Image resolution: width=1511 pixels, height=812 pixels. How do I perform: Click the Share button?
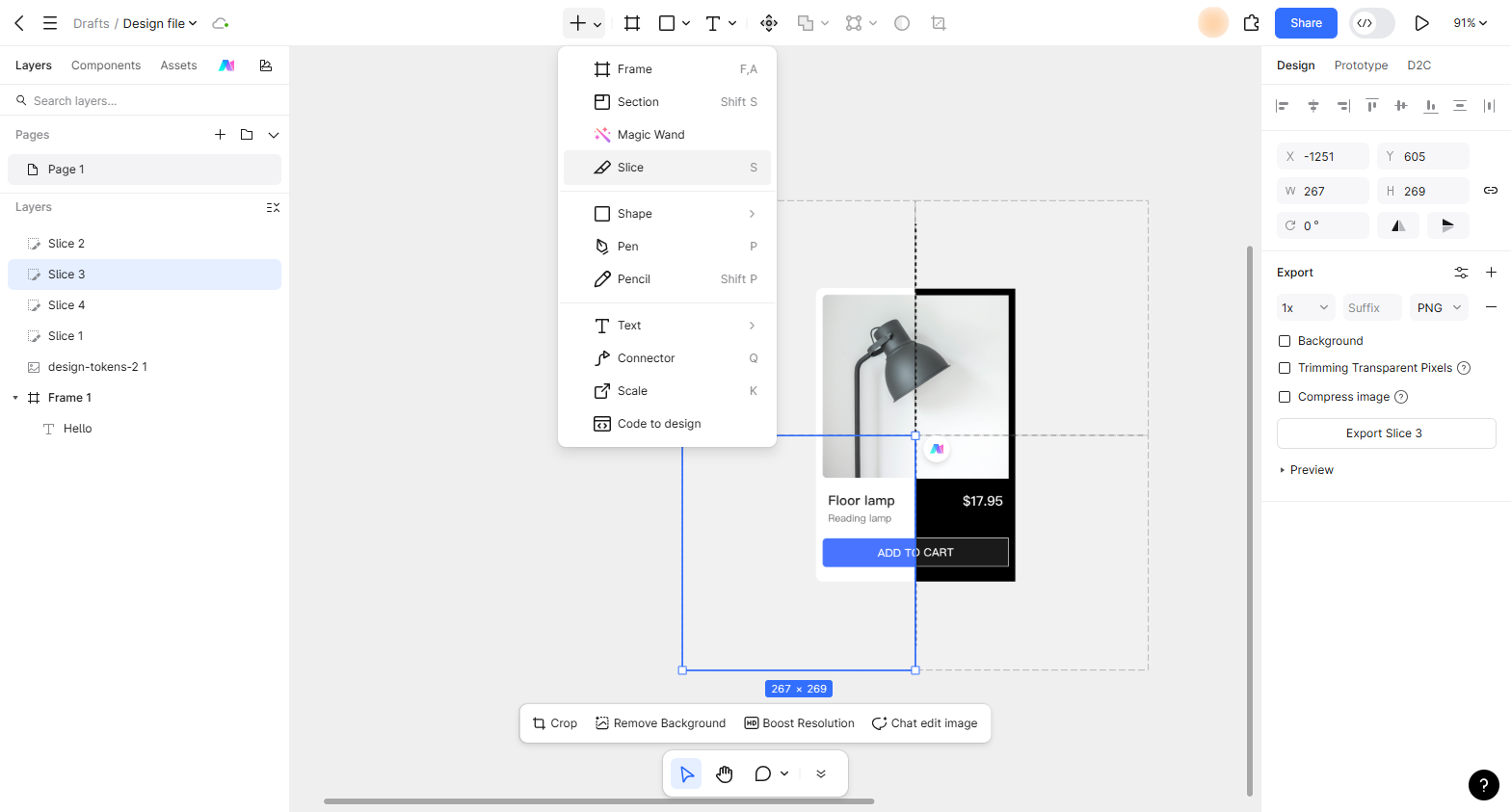click(1306, 23)
